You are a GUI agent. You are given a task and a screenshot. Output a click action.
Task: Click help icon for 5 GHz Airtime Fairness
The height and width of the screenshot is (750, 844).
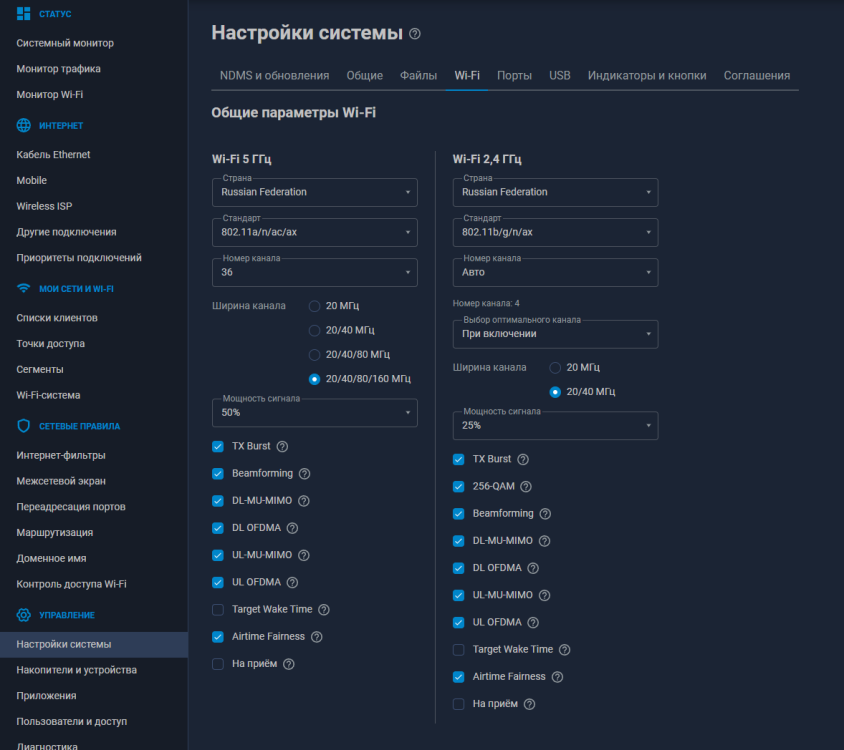(x=316, y=637)
